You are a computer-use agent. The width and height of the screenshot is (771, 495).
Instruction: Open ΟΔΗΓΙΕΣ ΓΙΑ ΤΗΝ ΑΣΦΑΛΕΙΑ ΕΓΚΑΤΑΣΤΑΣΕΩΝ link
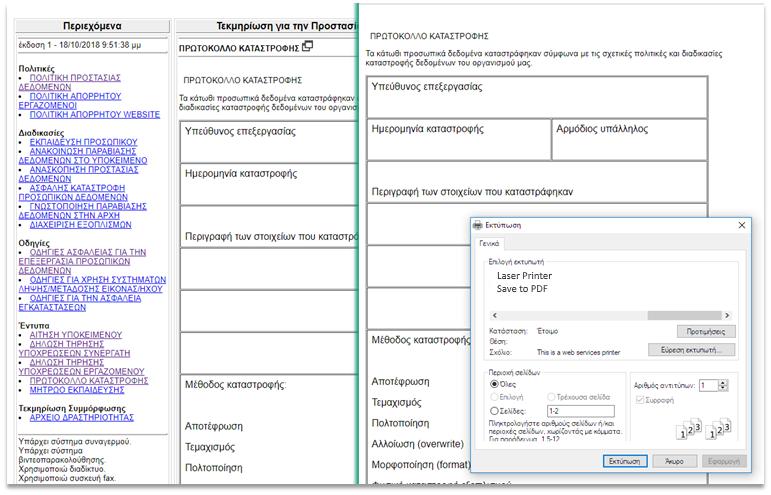(x=80, y=302)
